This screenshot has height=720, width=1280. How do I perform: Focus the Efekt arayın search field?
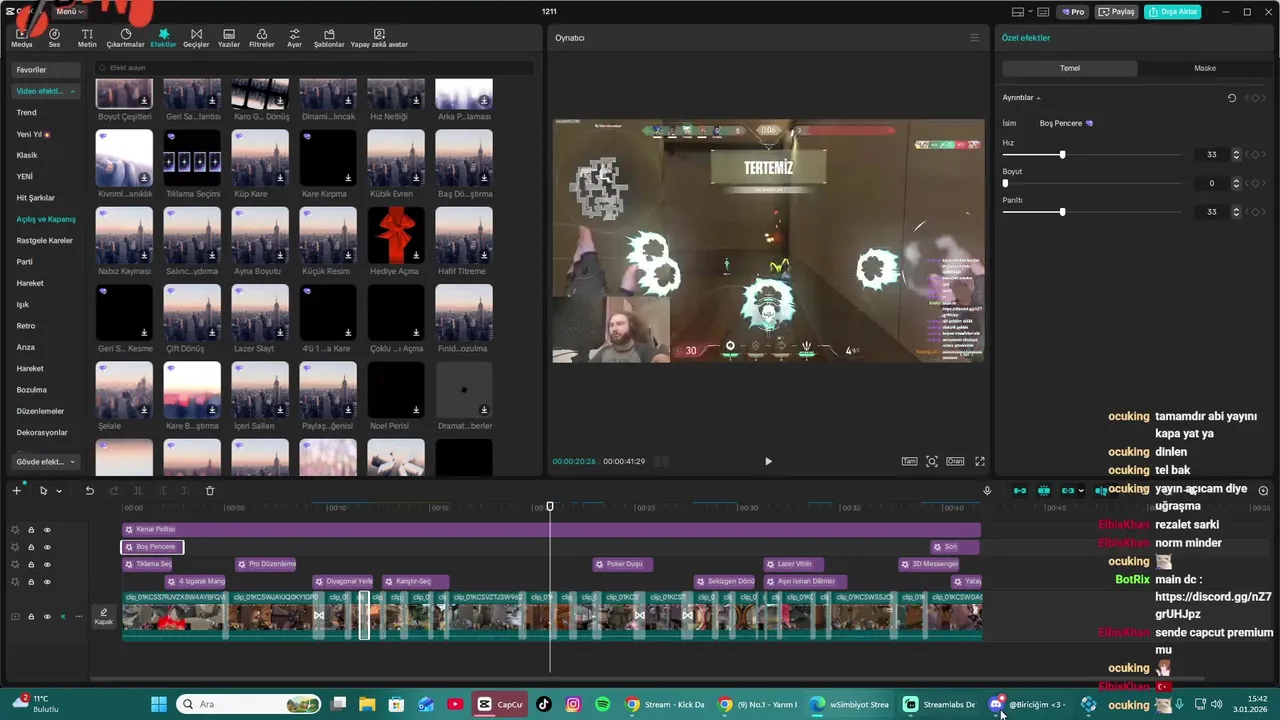314,68
